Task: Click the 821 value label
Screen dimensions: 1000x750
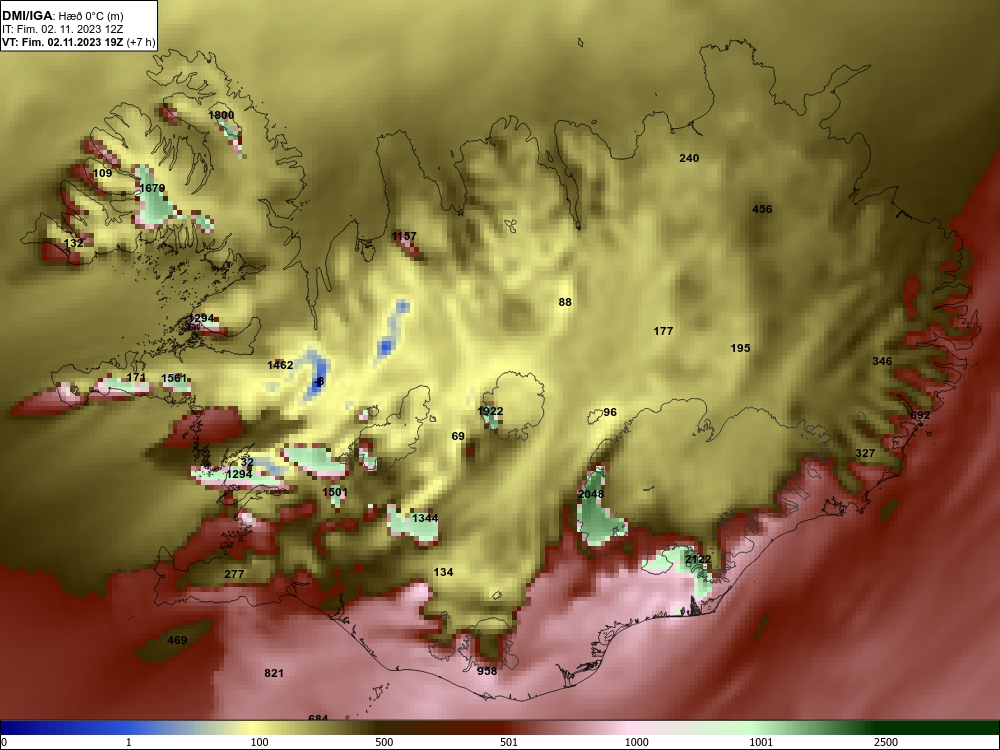Action: [274, 673]
